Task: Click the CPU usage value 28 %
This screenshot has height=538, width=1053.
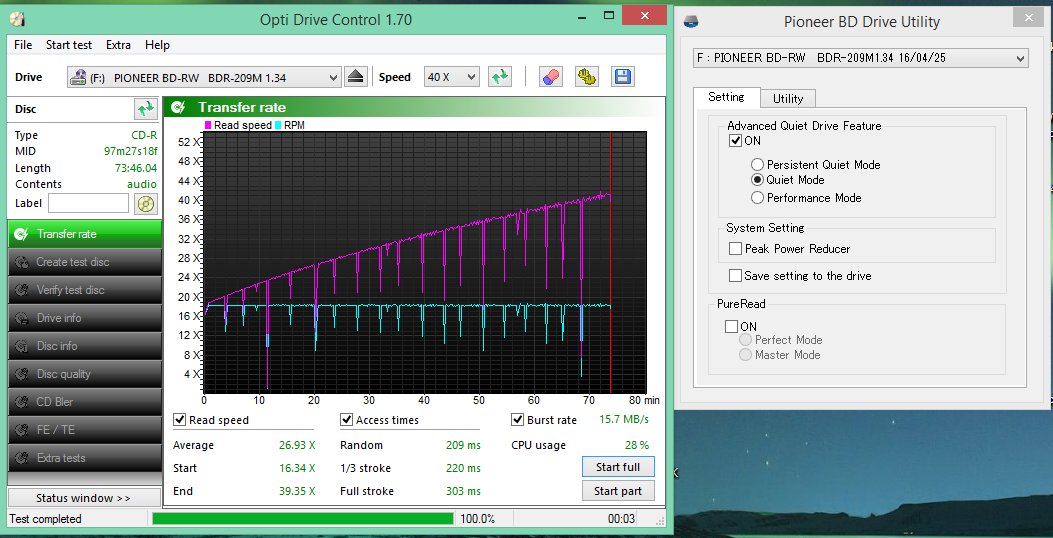Action: [635, 445]
